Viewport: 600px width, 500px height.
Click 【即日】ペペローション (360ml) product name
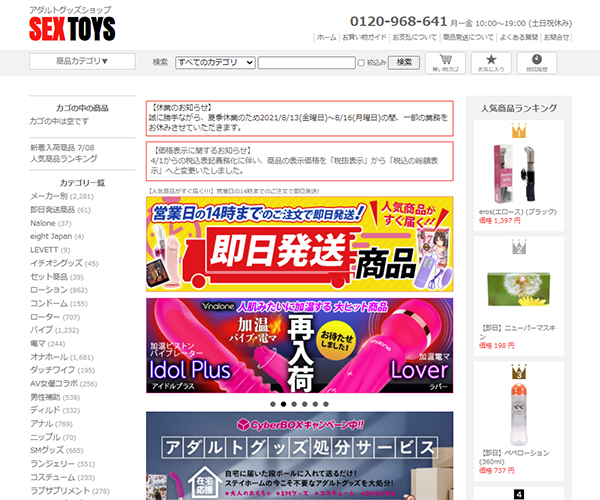514,457
